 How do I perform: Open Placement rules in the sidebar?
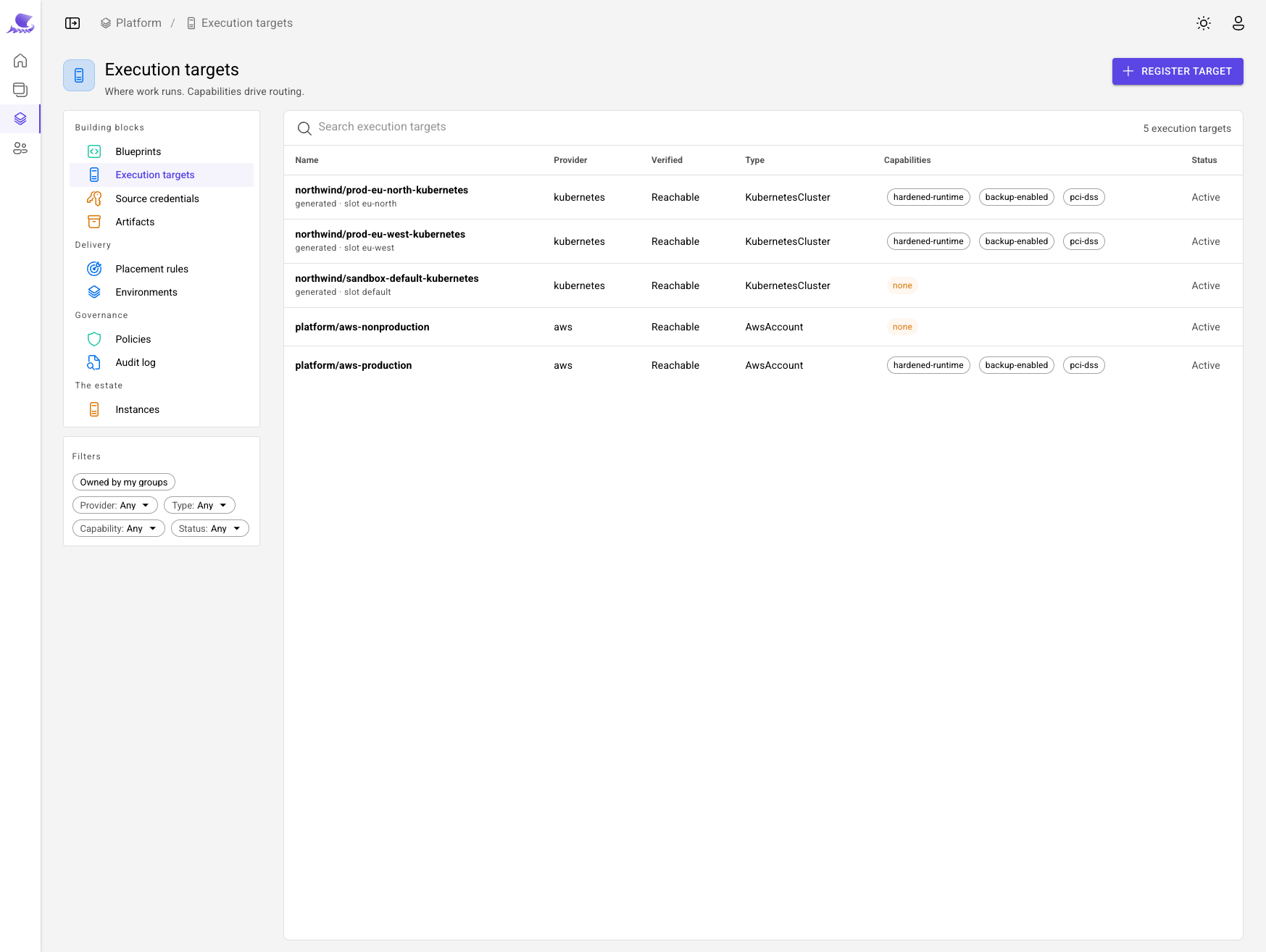pos(162,269)
